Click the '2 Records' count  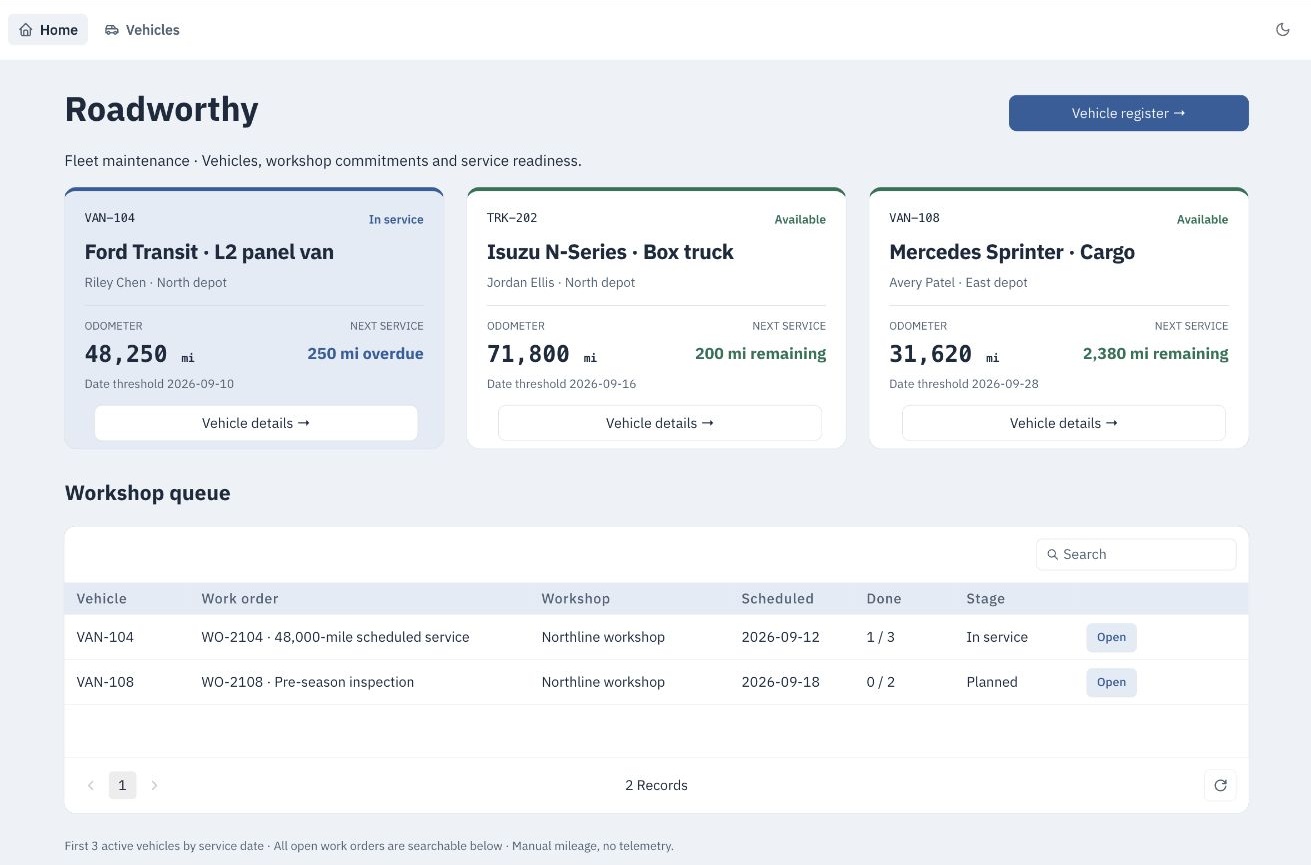click(x=656, y=785)
